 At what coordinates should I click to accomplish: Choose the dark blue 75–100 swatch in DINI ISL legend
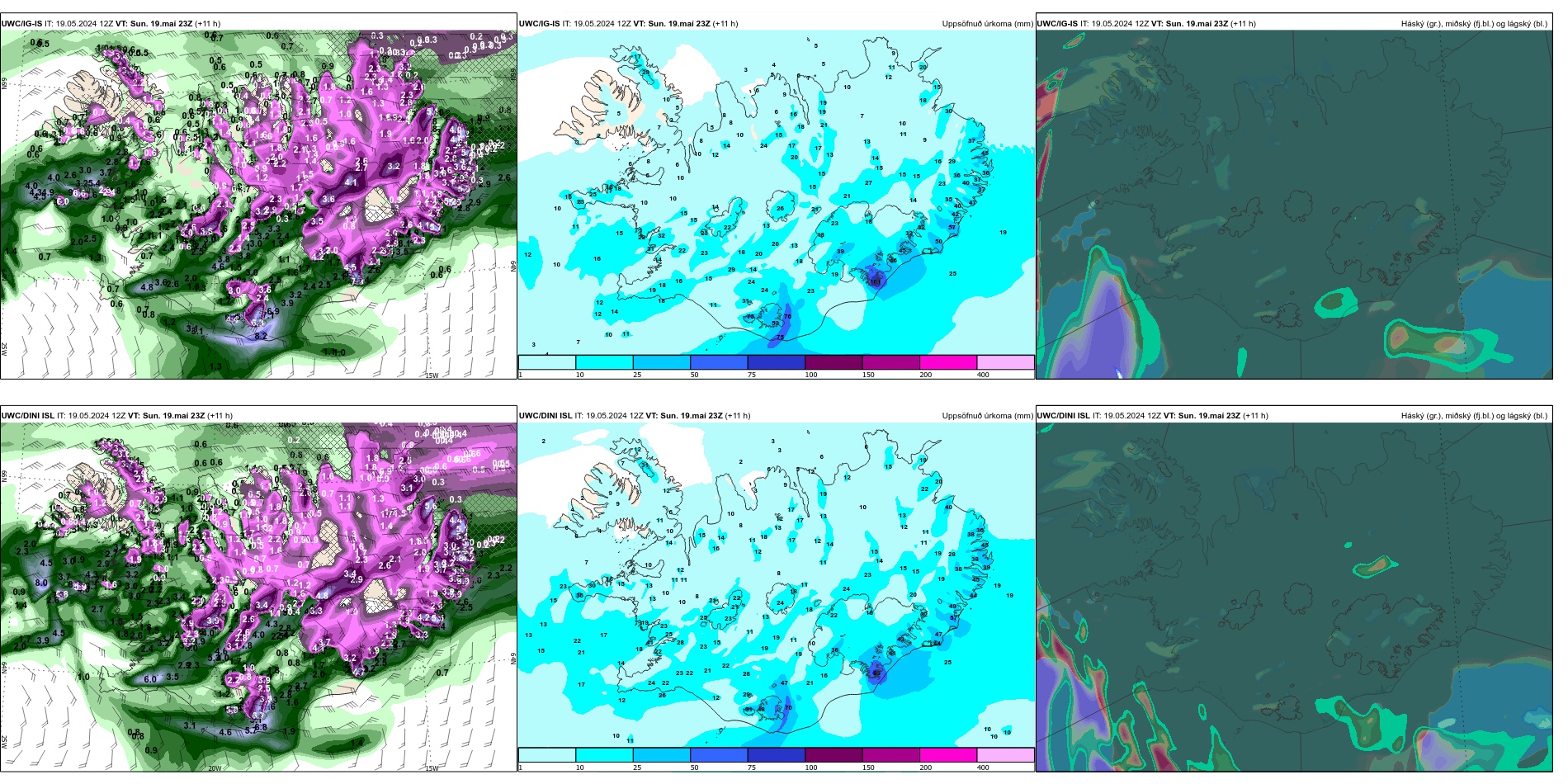(x=777, y=755)
